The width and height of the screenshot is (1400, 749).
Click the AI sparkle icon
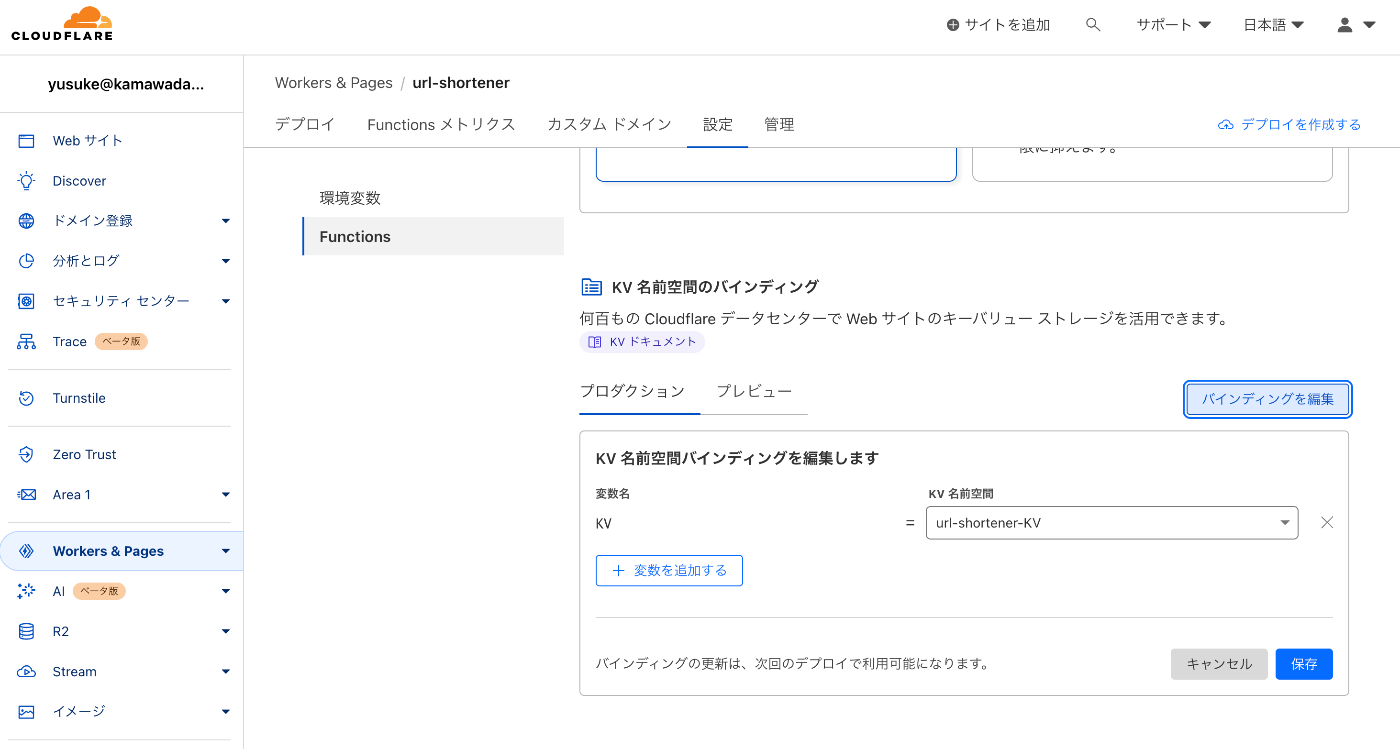pyautogui.click(x=27, y=591)
